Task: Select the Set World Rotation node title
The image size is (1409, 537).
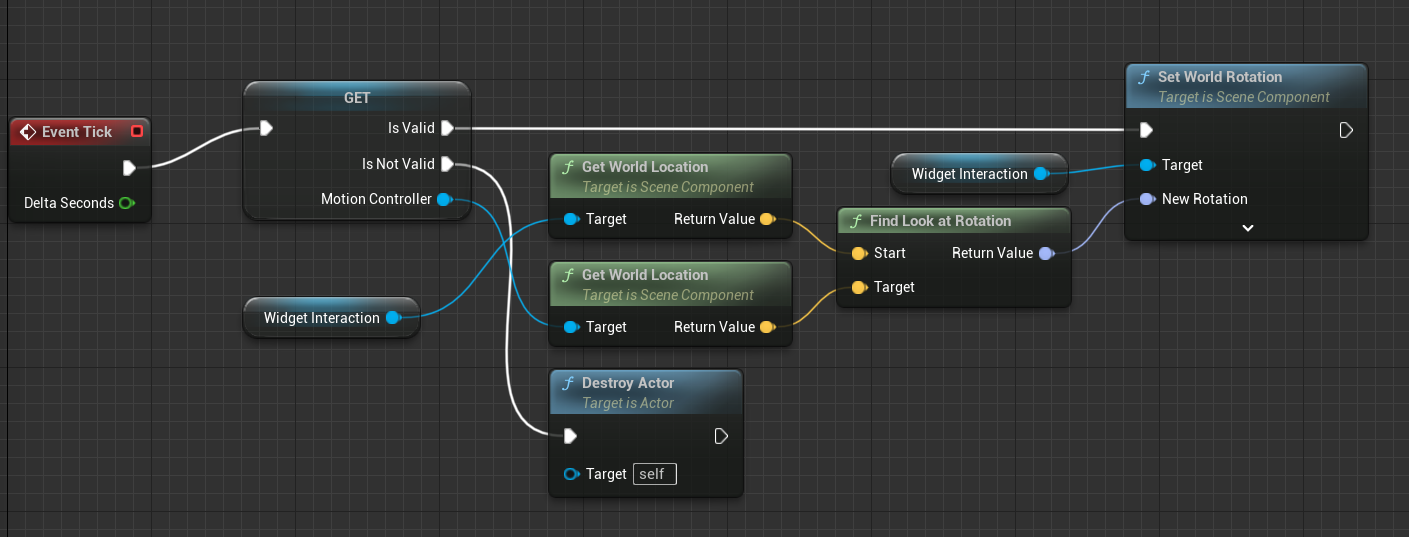Action: (x=1220, y=77)
